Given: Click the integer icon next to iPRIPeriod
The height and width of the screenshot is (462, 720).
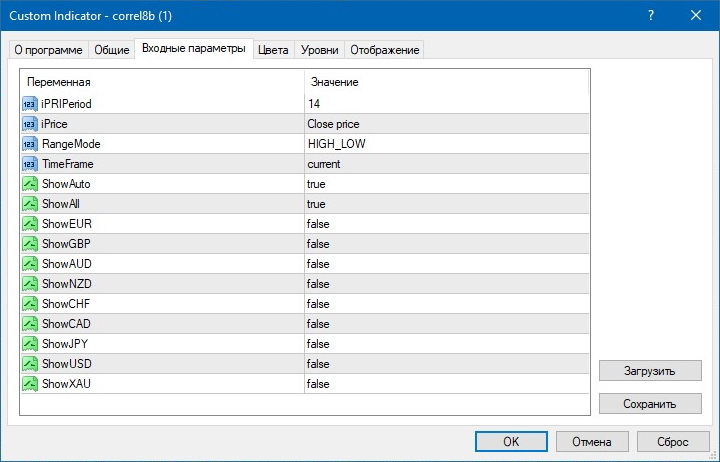Looking at the screenshot, I should pos(29,104).
